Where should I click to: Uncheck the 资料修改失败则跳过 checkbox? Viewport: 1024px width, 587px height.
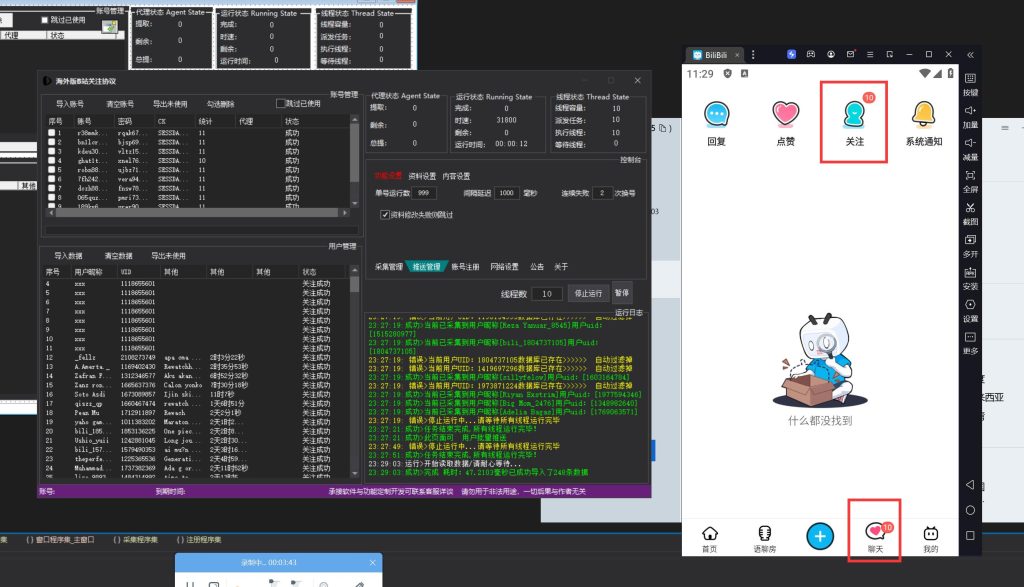pos(386,215)
